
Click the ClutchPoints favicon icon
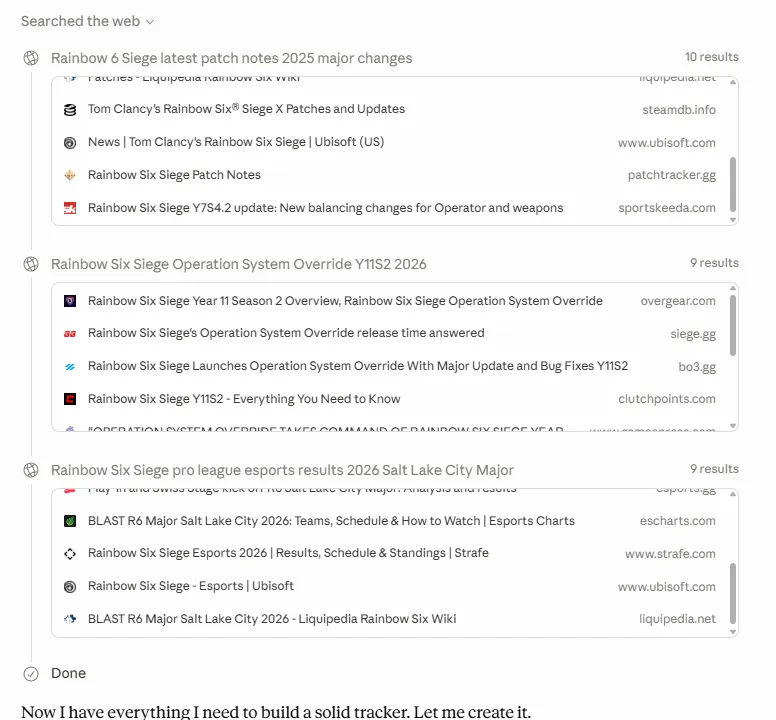tap(70, 399)
